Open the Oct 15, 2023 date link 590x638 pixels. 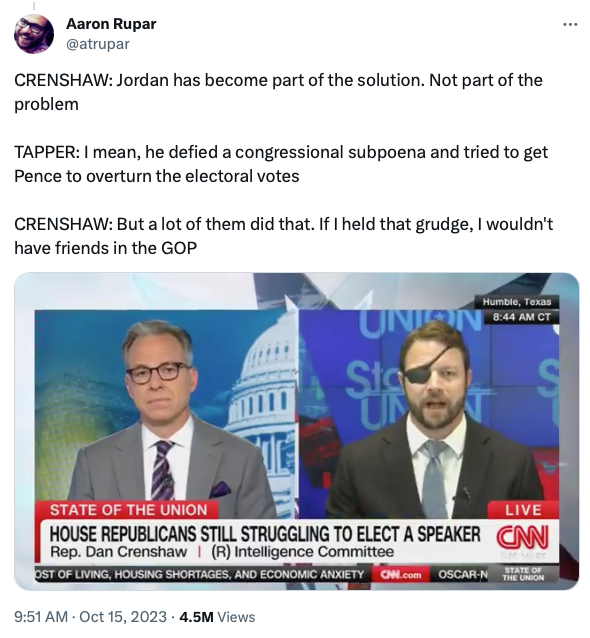pyautogui.click(x=123, y=617)
